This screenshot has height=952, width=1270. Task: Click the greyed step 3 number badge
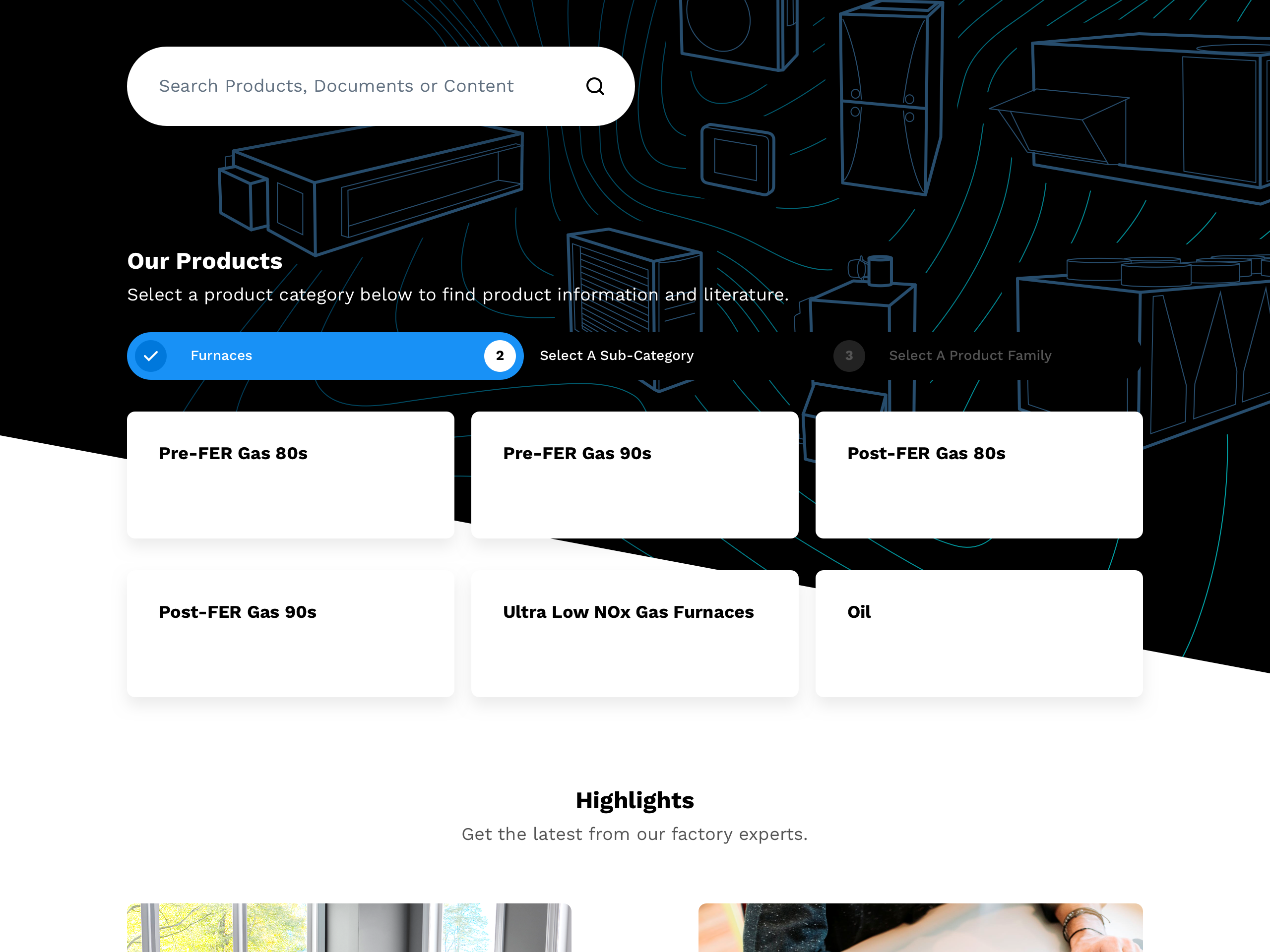(x=849, y=356)
